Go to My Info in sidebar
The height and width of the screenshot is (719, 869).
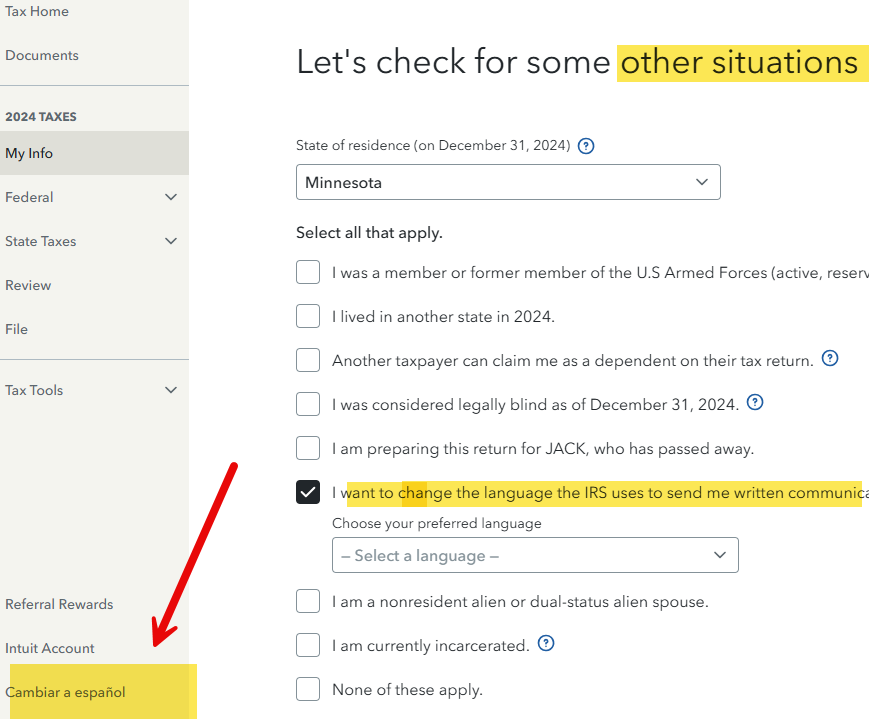point(29,153)
